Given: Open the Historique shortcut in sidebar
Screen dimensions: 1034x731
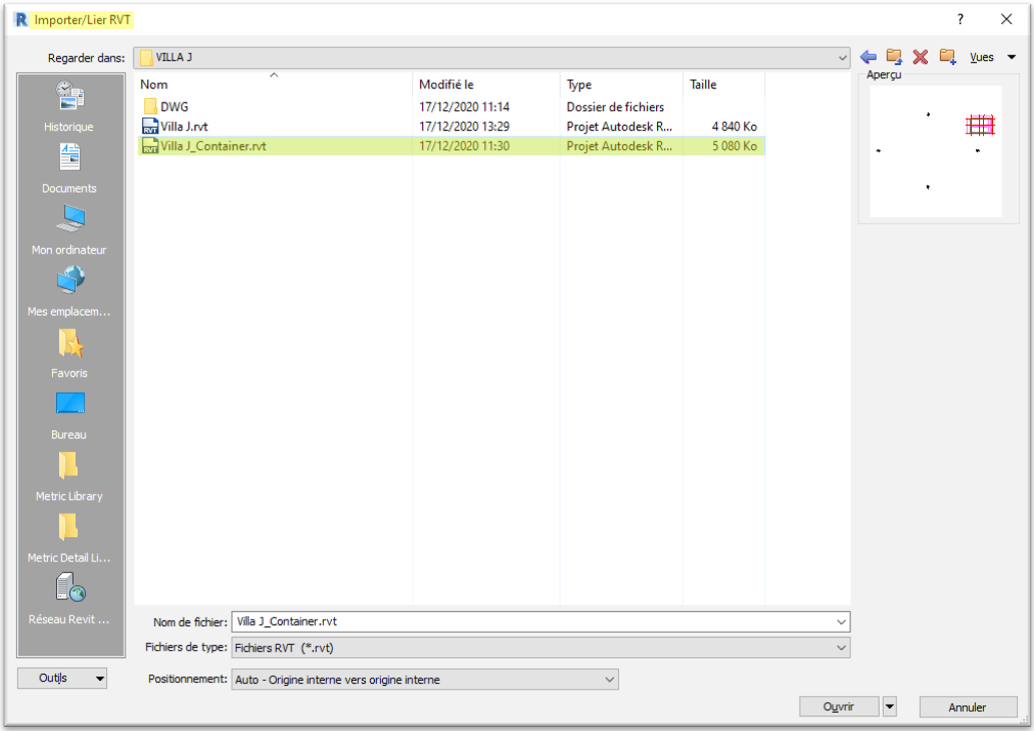Looking at the screenshot, I should click(x=69, y=107).
